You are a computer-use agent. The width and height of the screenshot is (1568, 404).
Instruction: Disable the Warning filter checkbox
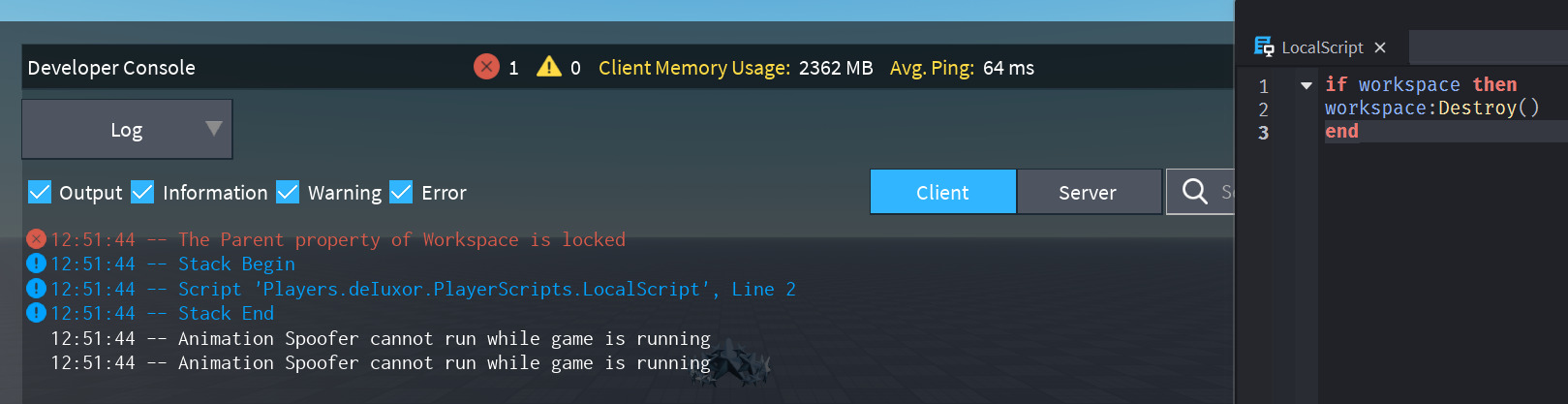(288, 192)
